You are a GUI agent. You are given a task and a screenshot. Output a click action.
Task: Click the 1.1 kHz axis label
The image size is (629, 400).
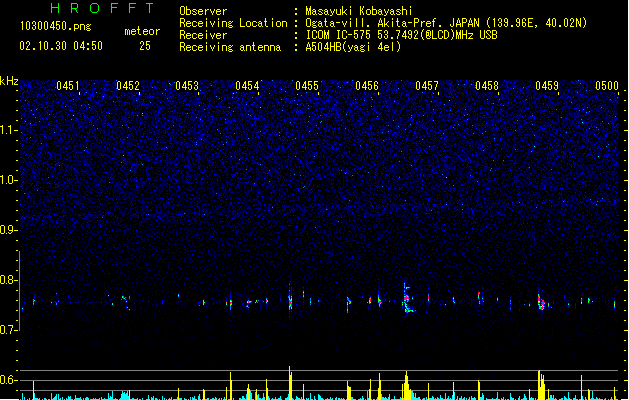tap(9, 130)
